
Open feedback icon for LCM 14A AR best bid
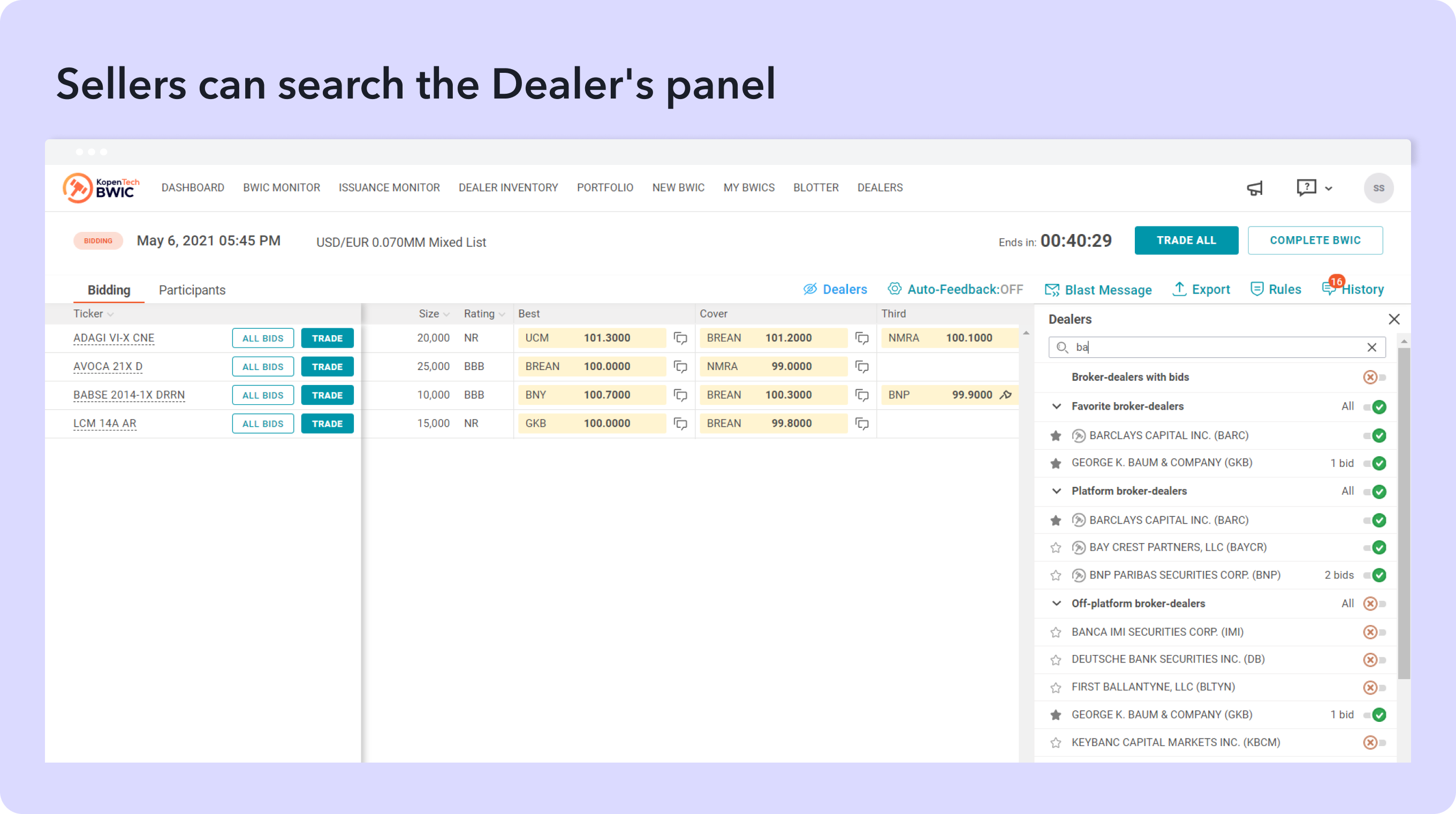pyautogui.click(x=680, y=424)
